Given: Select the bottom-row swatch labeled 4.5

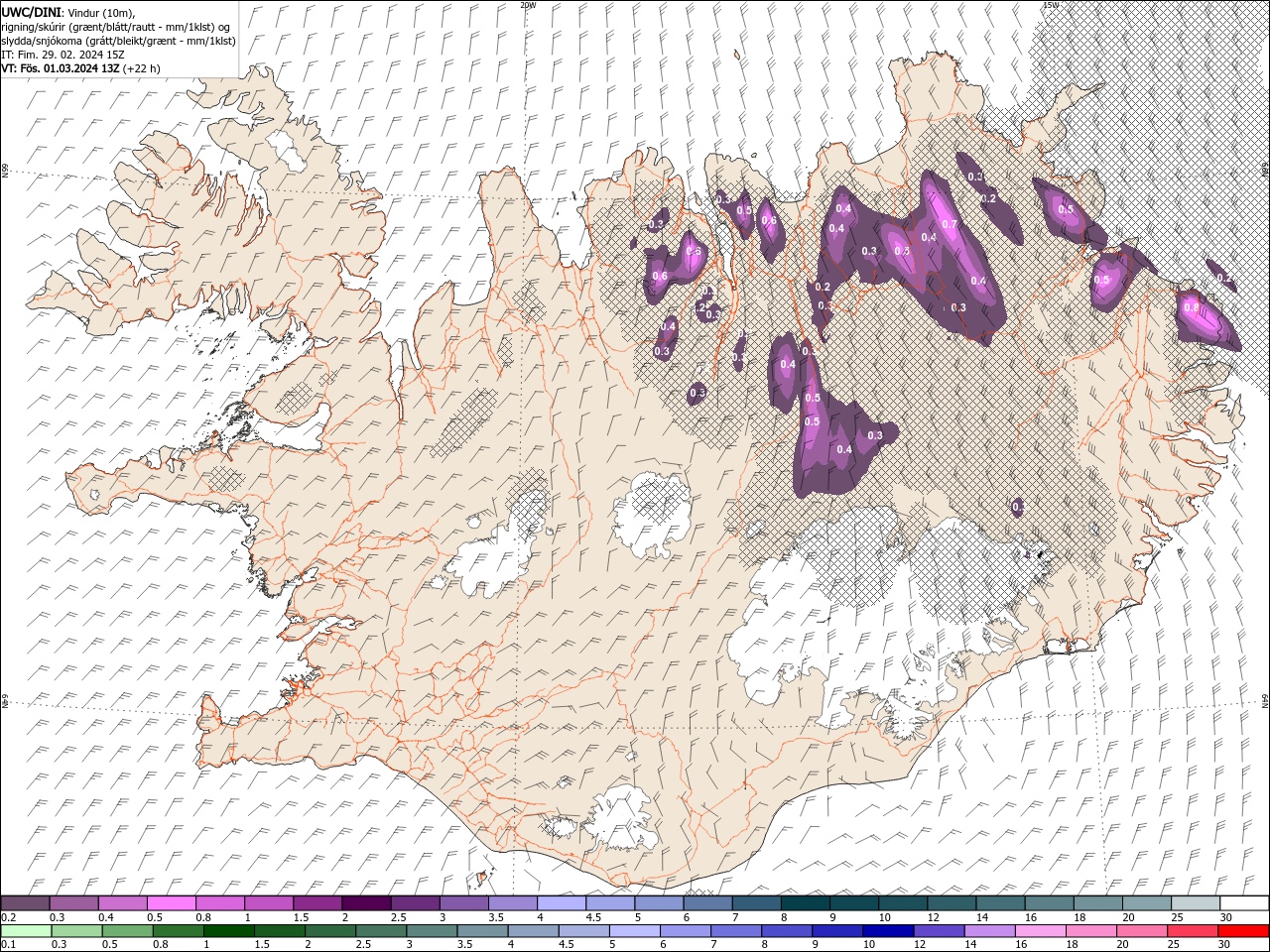Looking at the screenshot, I should tap(583, 931).
